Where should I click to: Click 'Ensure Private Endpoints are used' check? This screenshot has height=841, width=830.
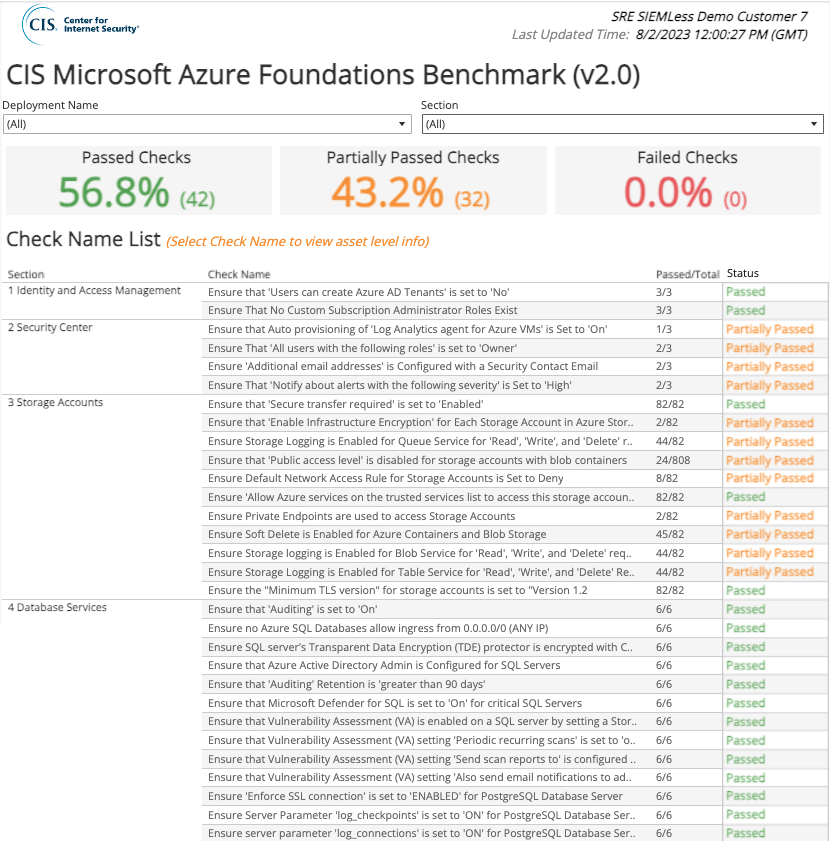click(362, 517)
